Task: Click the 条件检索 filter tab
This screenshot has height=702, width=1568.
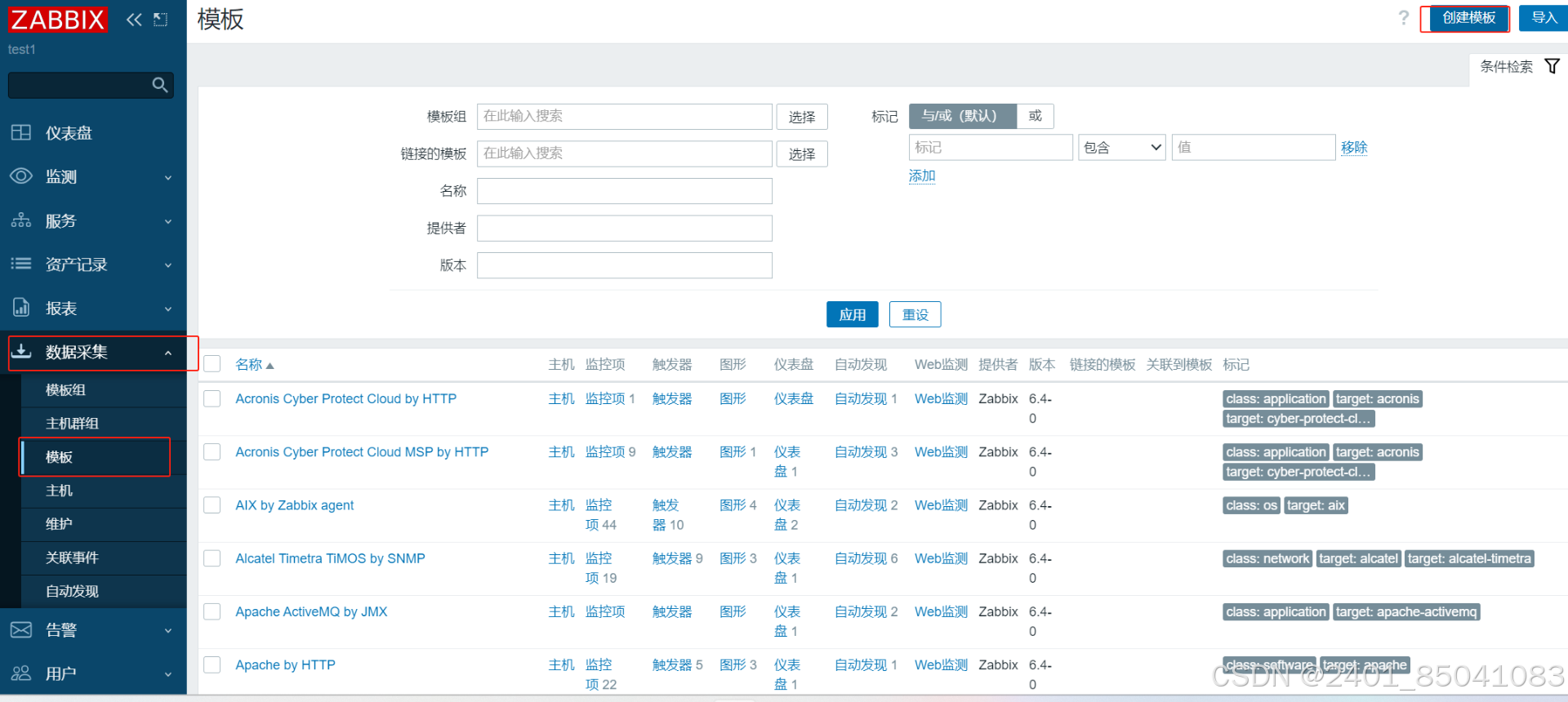Action: (x=1519, y=66)
